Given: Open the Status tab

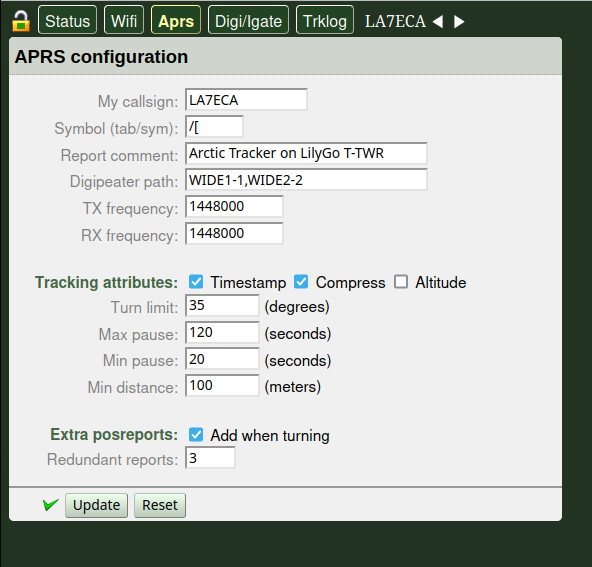Looking at the screenshot, I should pos(67,20).
